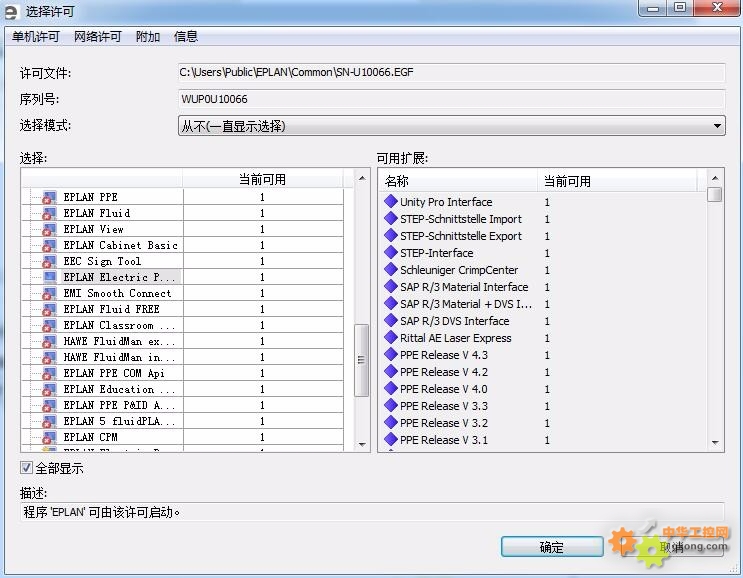Open the 信息 menu
This screenshot has width=743, height=578.
click(186, 36)
